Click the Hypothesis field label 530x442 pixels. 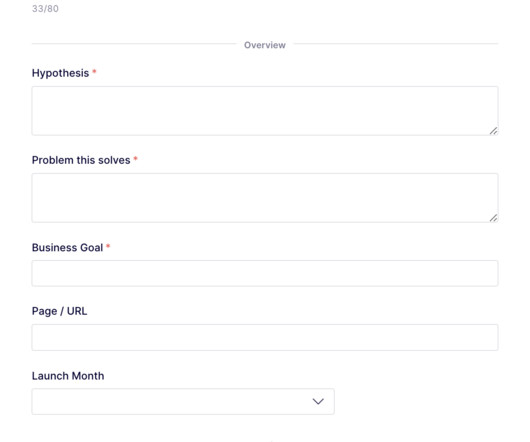click(x=61, y=73)
